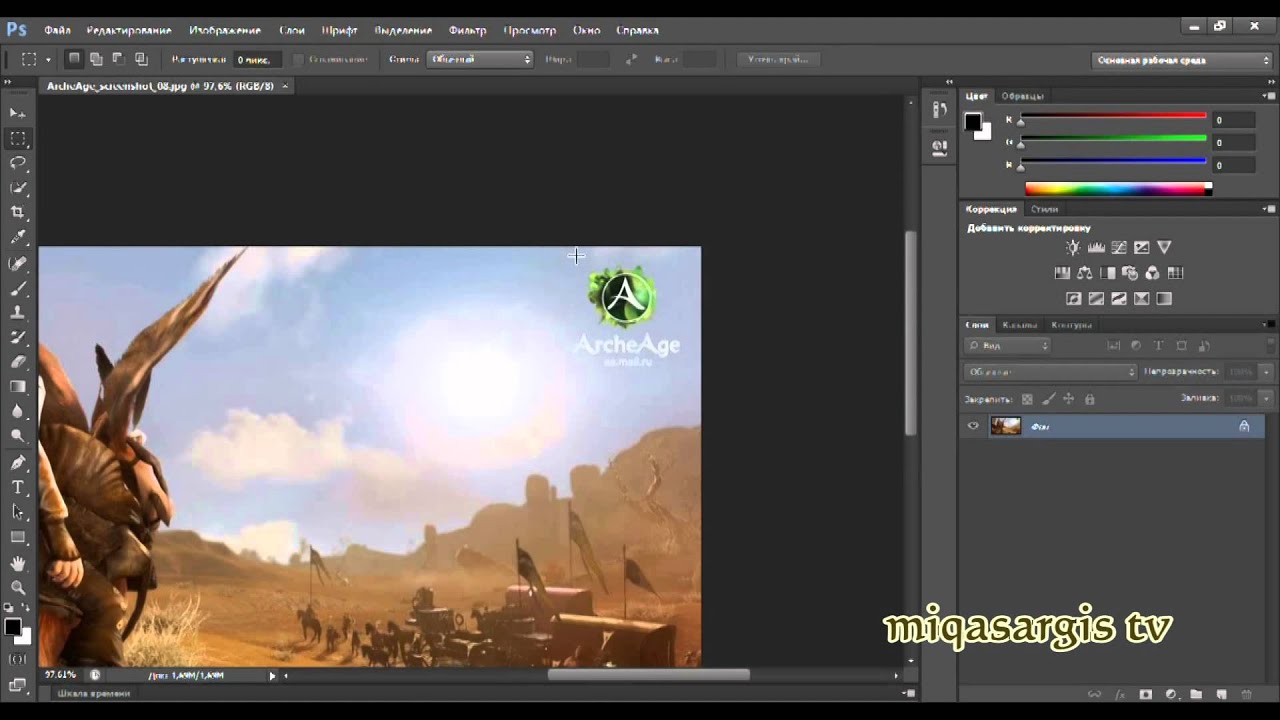
Task: Choose Subtract from selection mode
Action: coord(118,59)
